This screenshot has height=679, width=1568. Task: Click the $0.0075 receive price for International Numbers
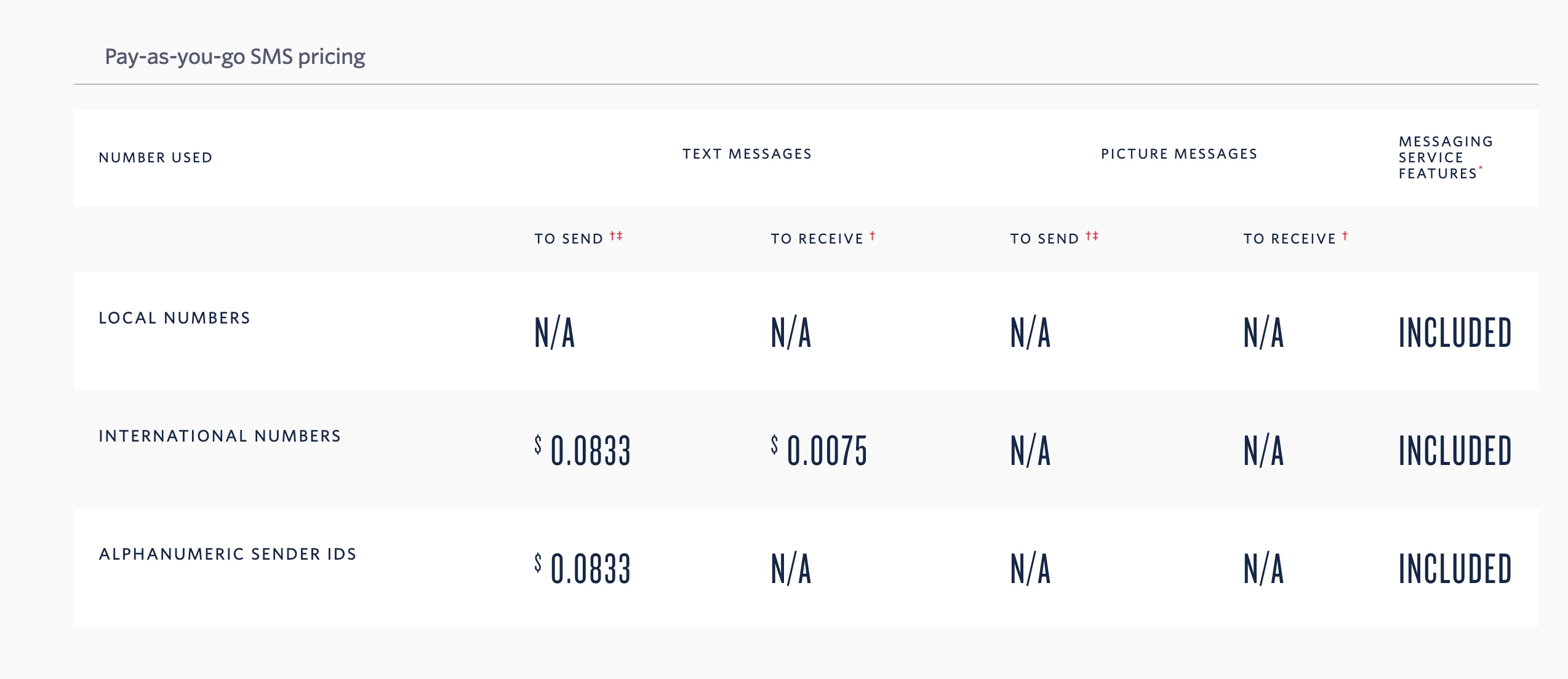(820, 450)
